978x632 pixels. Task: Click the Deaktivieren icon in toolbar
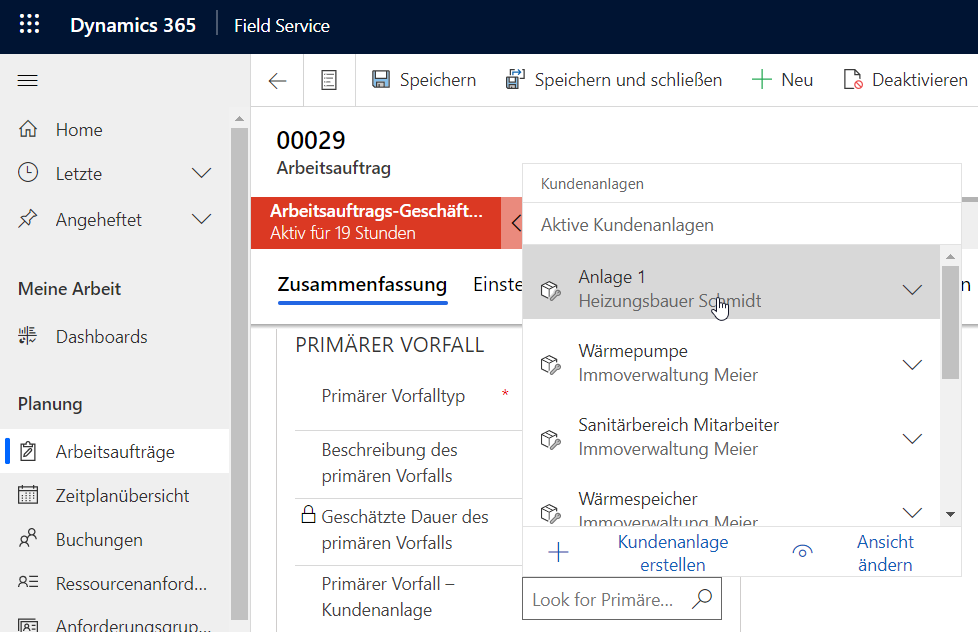853,80
